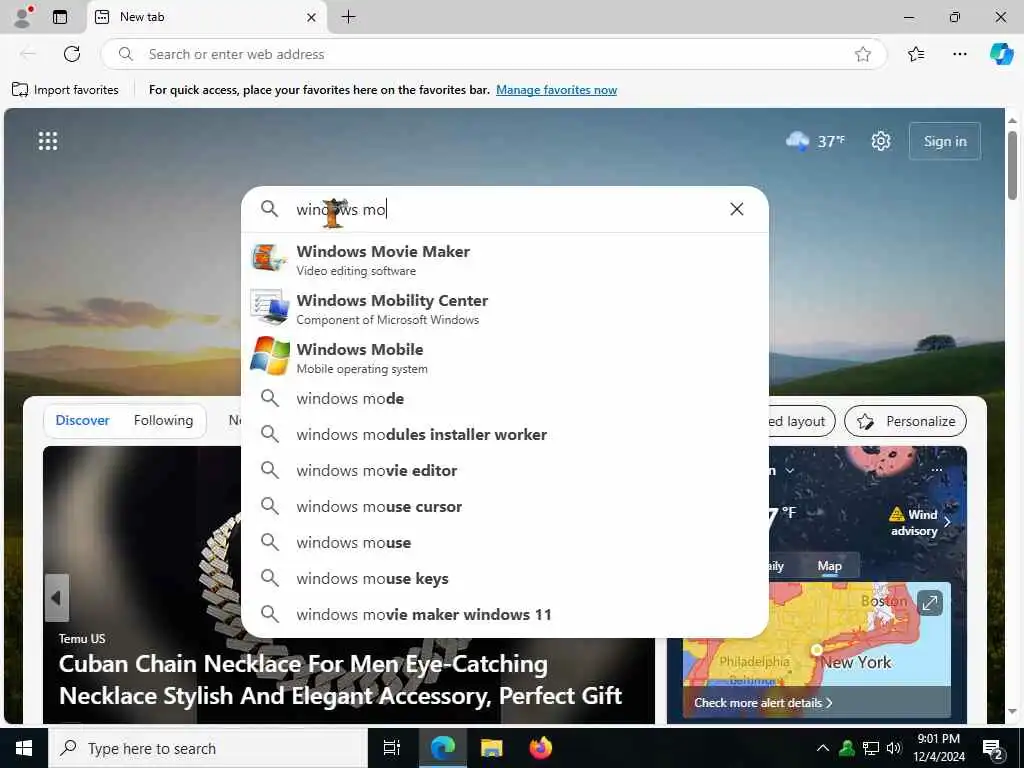Open the weather card more options ellipsis
The width and height of the screenshot is (1024, 768).
[x=936, y=470]
